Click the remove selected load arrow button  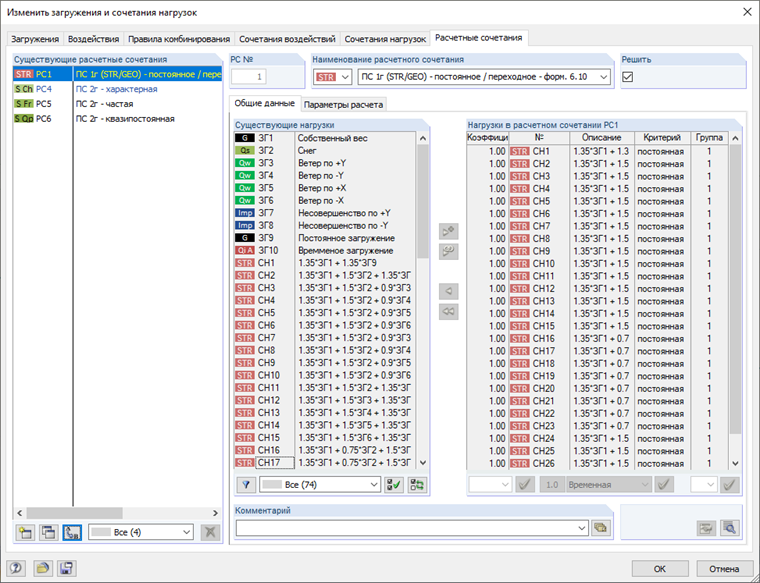click(x=448, y=291)
